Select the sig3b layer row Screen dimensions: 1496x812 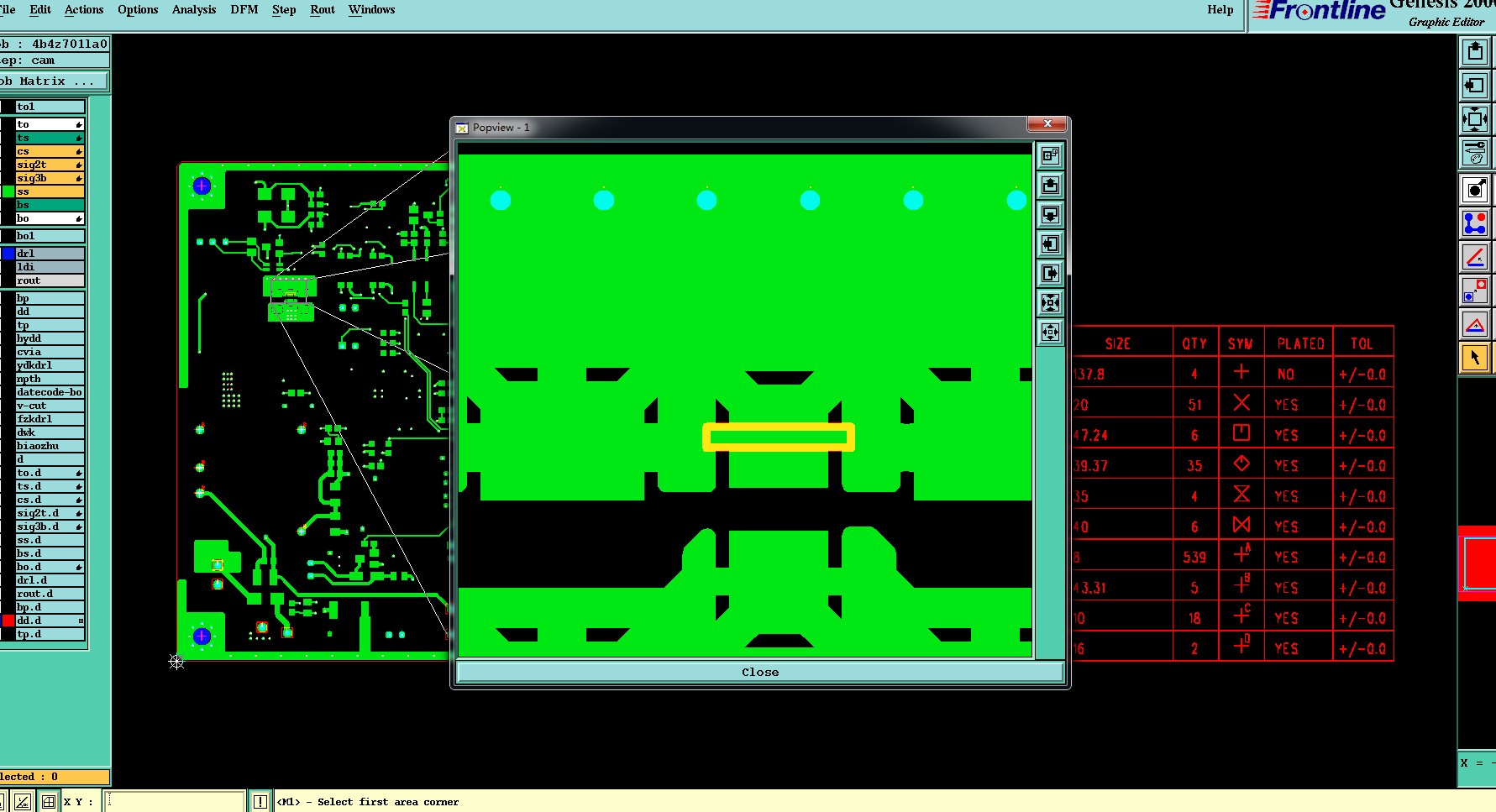[50, 178]
